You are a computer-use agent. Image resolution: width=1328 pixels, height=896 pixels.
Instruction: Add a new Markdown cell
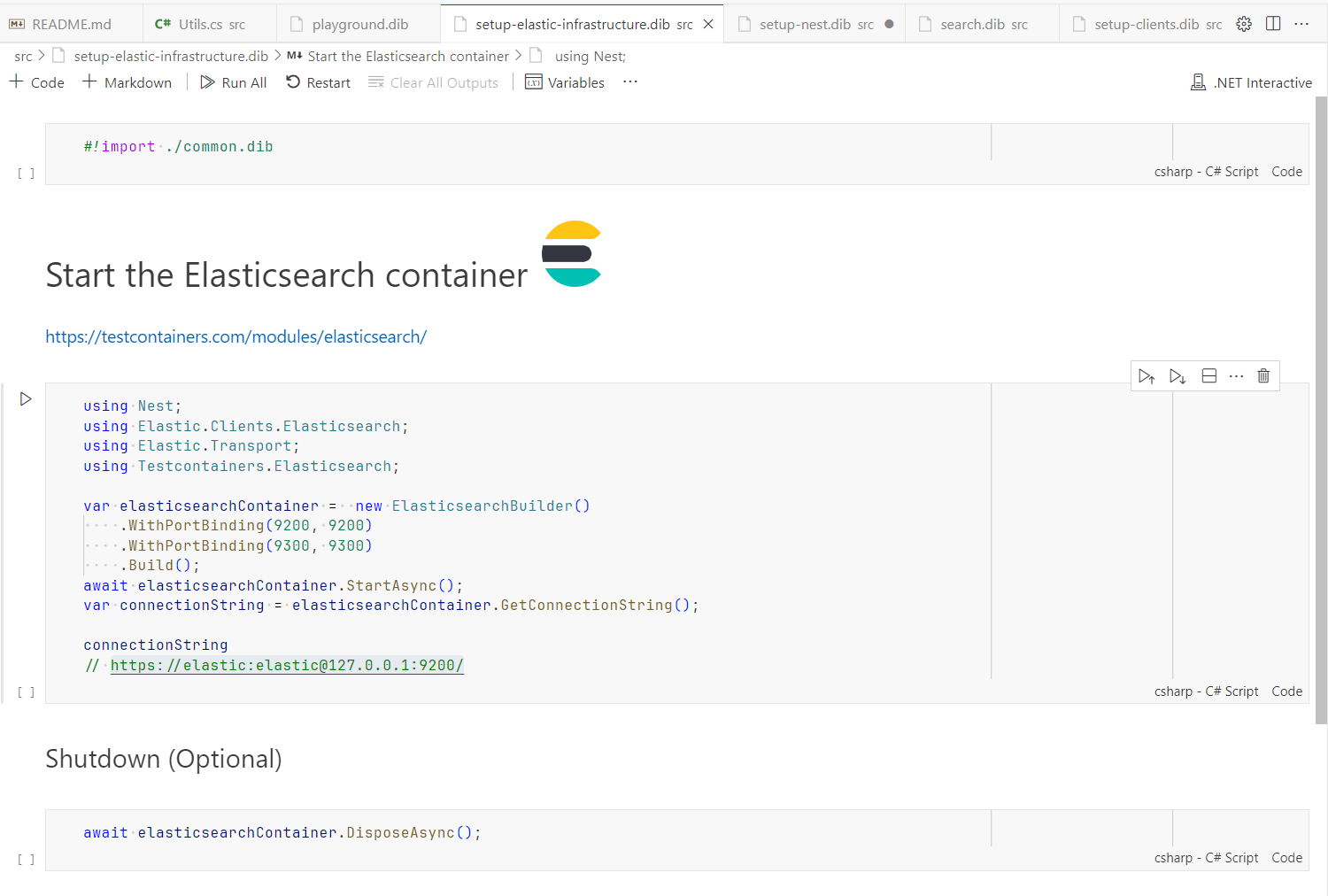click(127, 82)
